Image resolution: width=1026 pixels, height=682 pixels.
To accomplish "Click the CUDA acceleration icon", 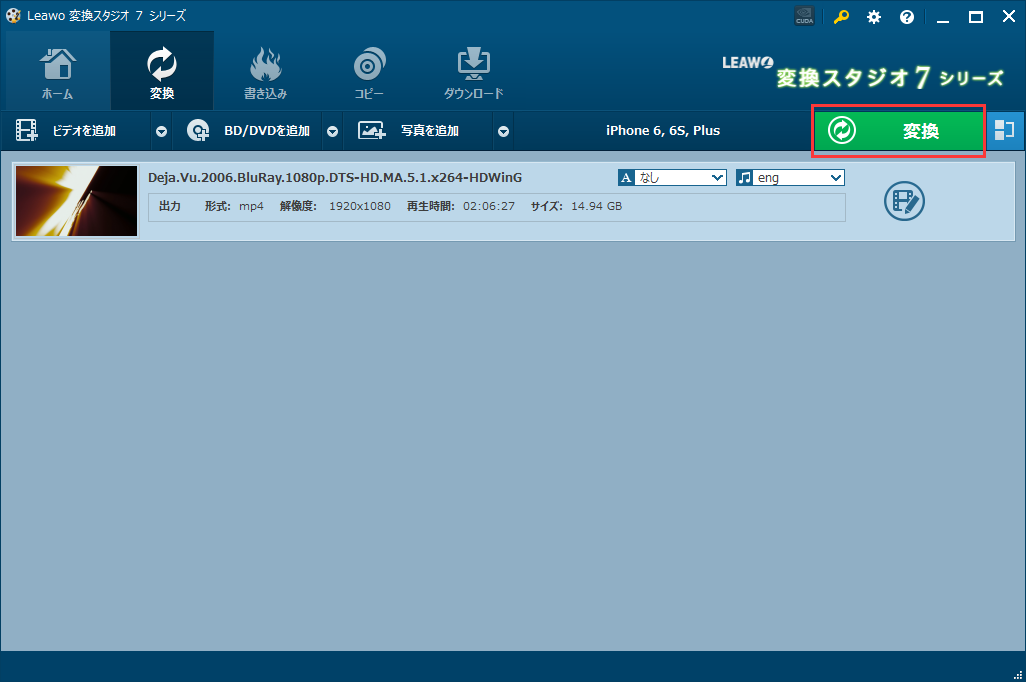I will click(x=804, y=16).
